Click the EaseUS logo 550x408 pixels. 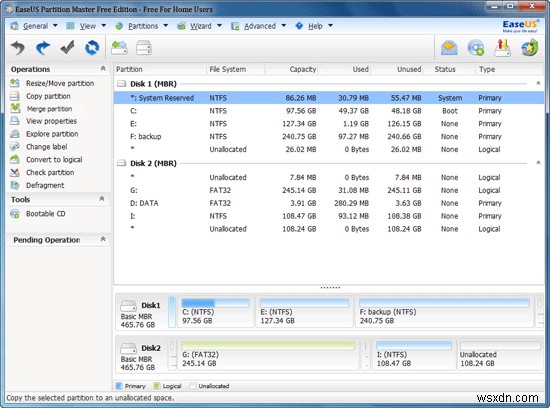[x=520, y=26]
